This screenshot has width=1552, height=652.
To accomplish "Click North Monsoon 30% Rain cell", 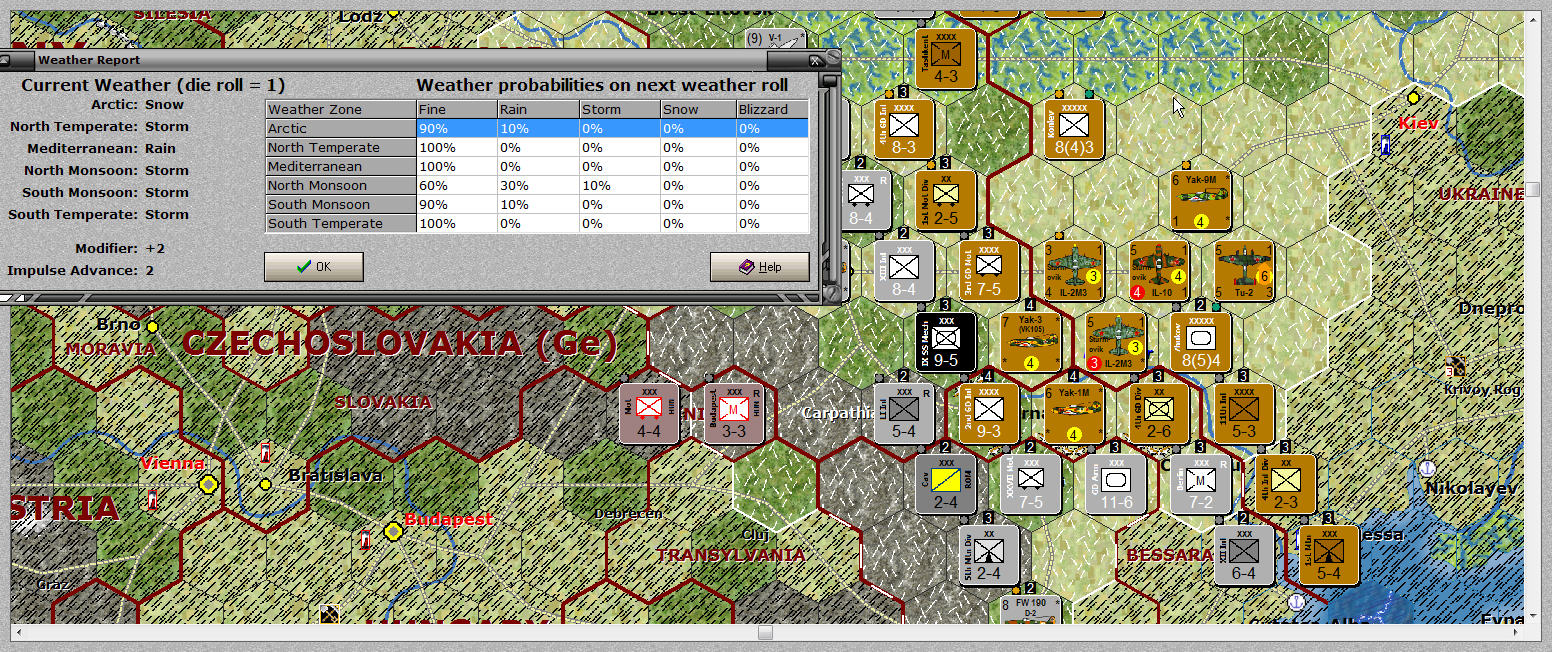I will pos(537,185).
